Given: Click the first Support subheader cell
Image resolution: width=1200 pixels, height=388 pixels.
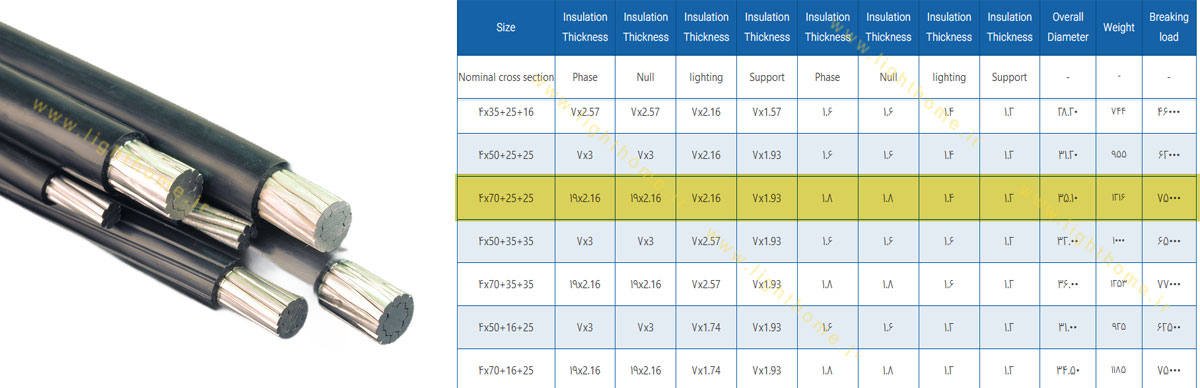Looking at the screenshot, I should click(767, 77).
